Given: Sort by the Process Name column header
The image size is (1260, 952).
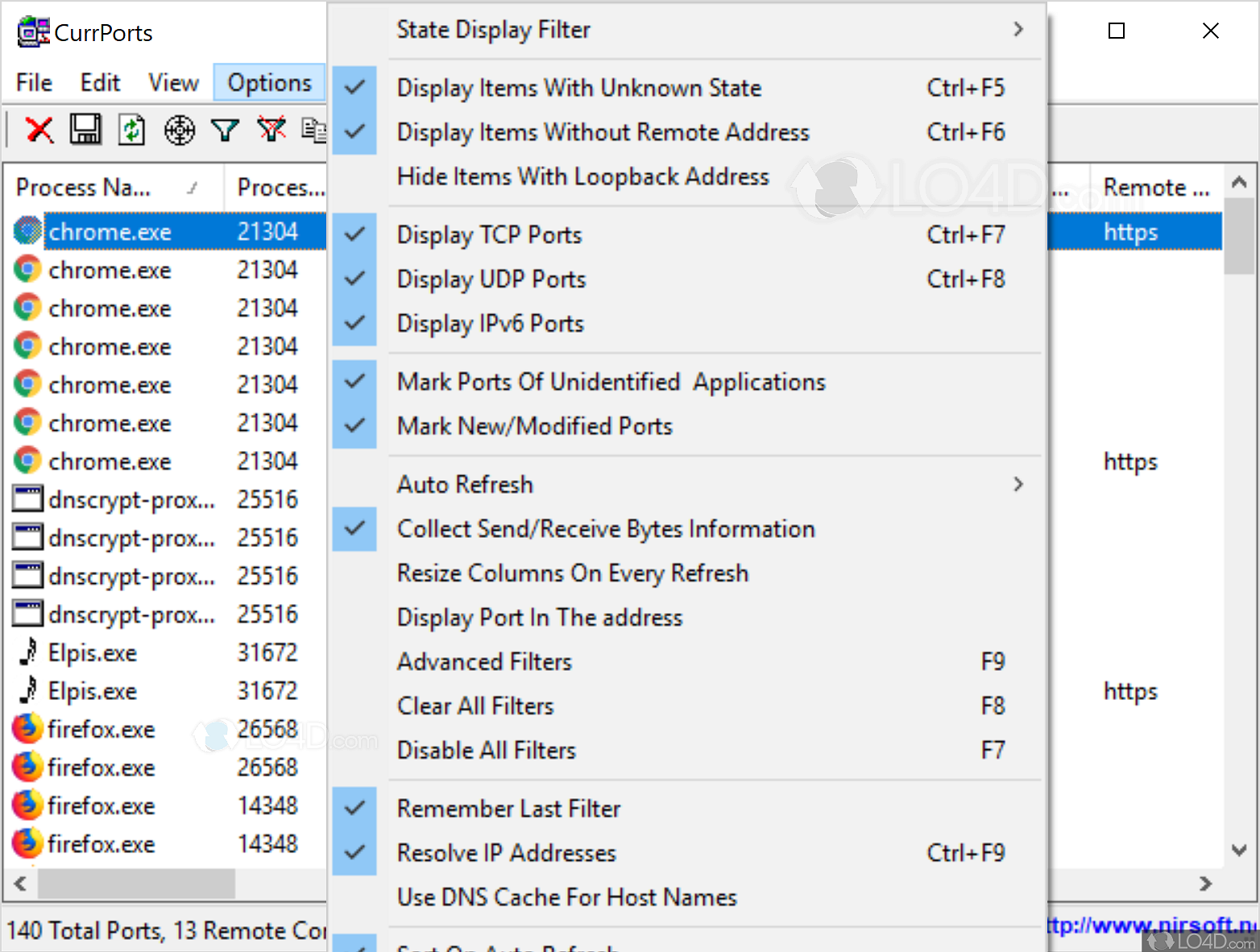Looking at the screenshot, I should (x=114, y=188).
